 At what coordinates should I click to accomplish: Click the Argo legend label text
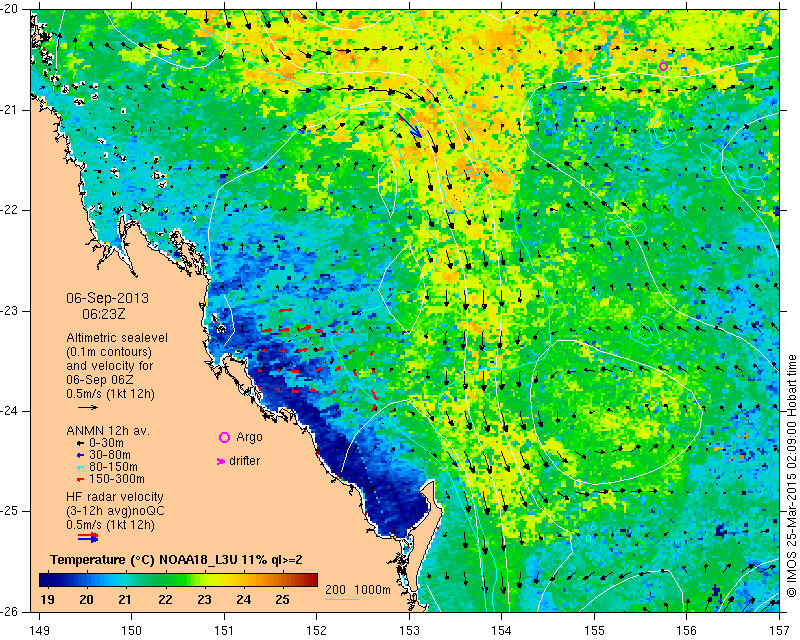[x=249, y=437]
